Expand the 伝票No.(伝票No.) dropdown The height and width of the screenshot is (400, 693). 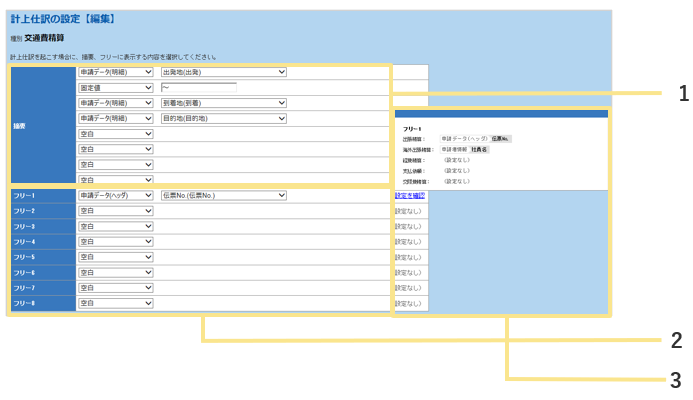(223, 195)
